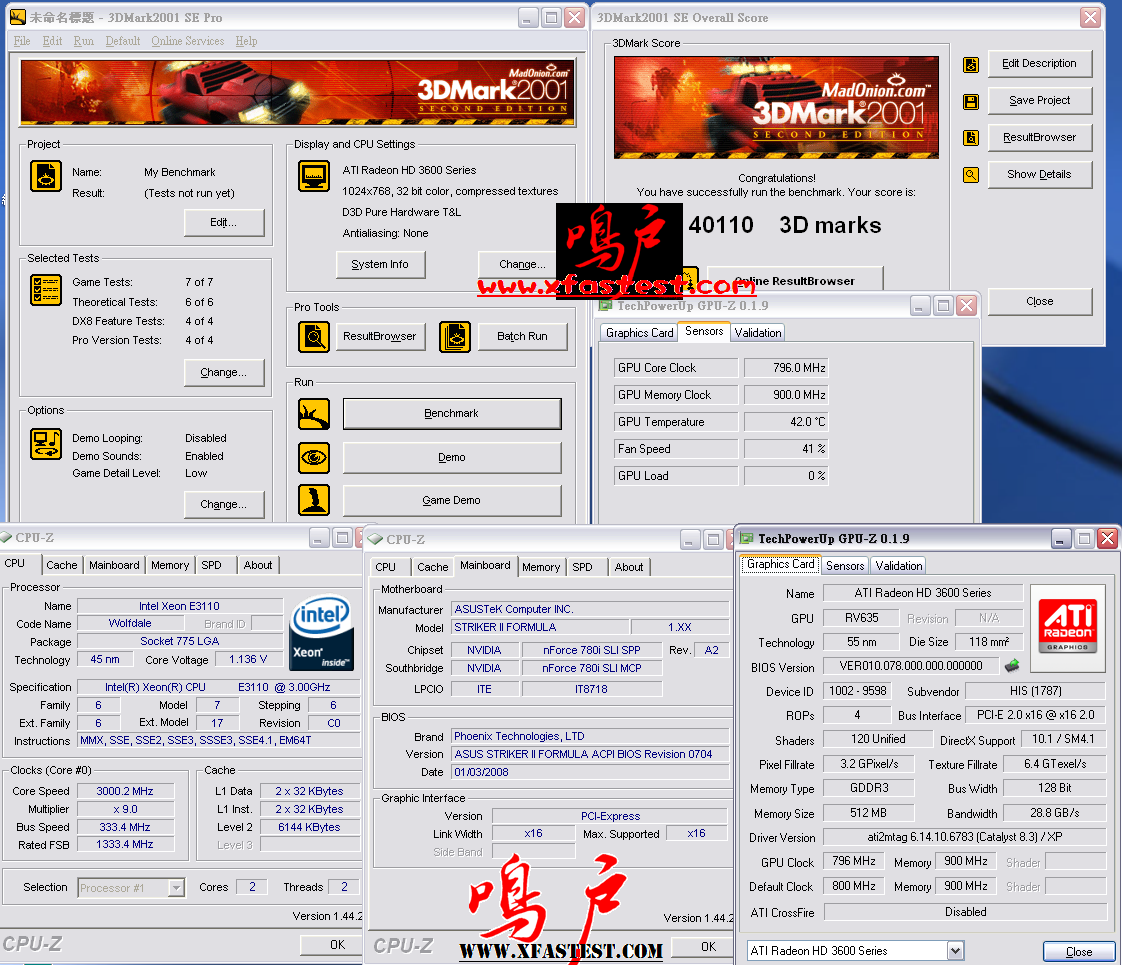Open the Online Services menu
This screenshot has height=965, width=1122.
pyautogui.click(x=187, y=41)
